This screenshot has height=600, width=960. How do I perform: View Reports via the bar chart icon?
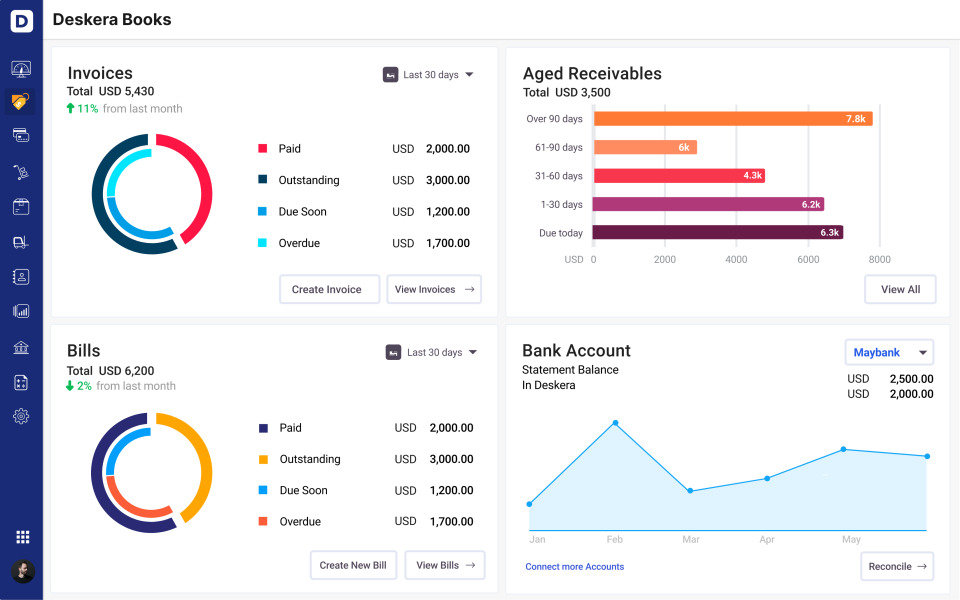click(x=22, y=311)
